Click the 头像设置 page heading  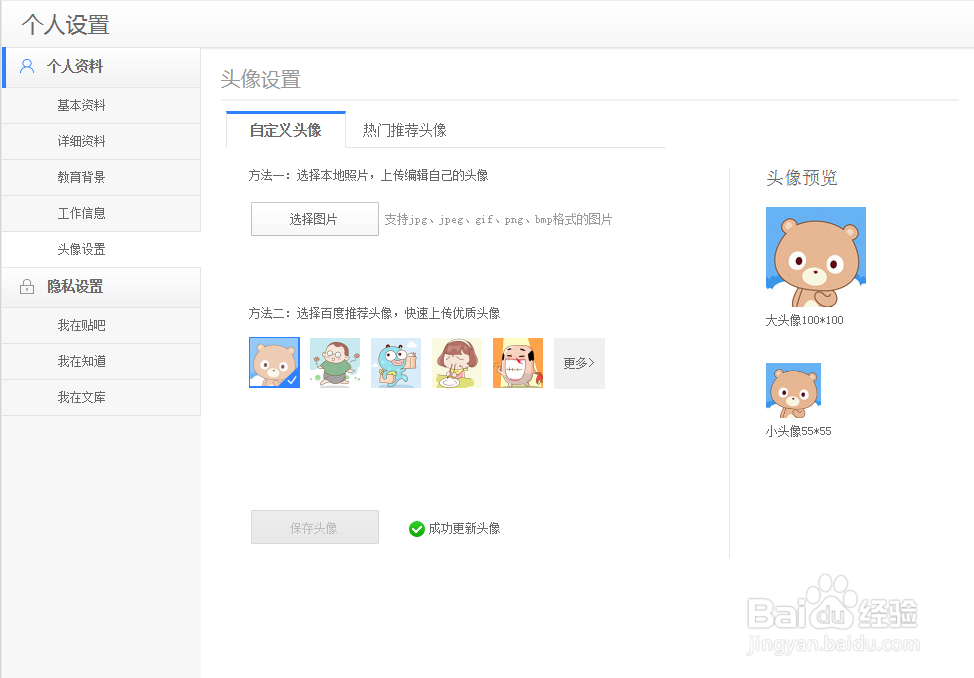[261, 80]
